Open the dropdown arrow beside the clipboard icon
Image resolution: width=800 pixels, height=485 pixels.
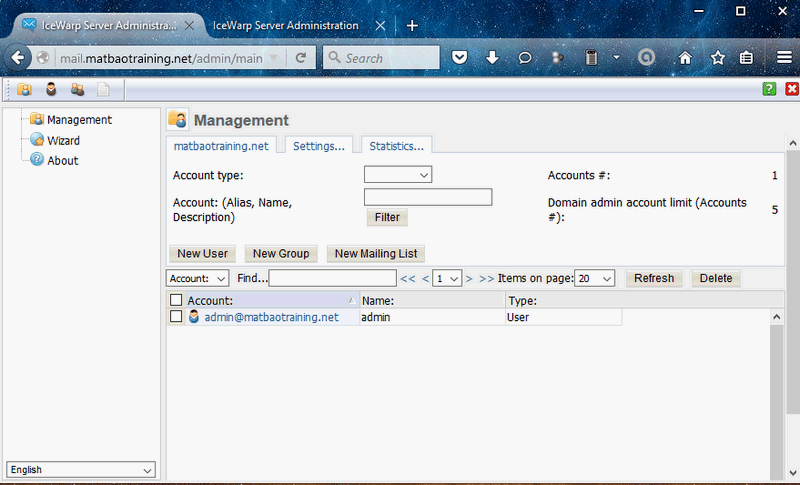coord(616,57)
